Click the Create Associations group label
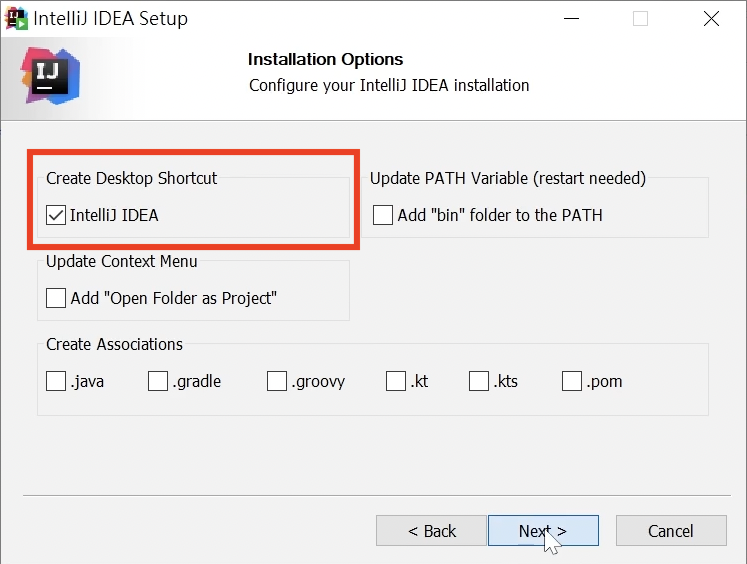This screenshot has height=564, width=747. click(114, 344)
